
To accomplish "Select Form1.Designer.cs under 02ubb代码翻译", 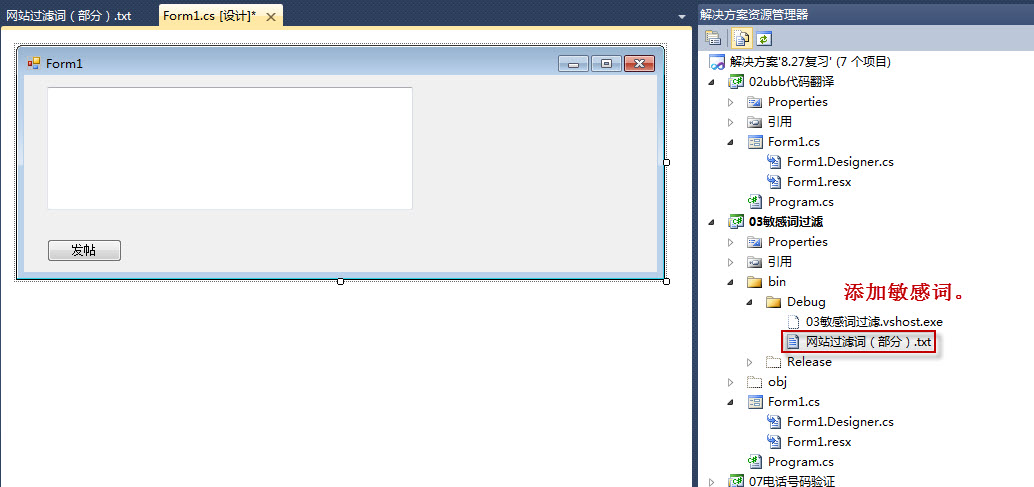I will [840, 161].
